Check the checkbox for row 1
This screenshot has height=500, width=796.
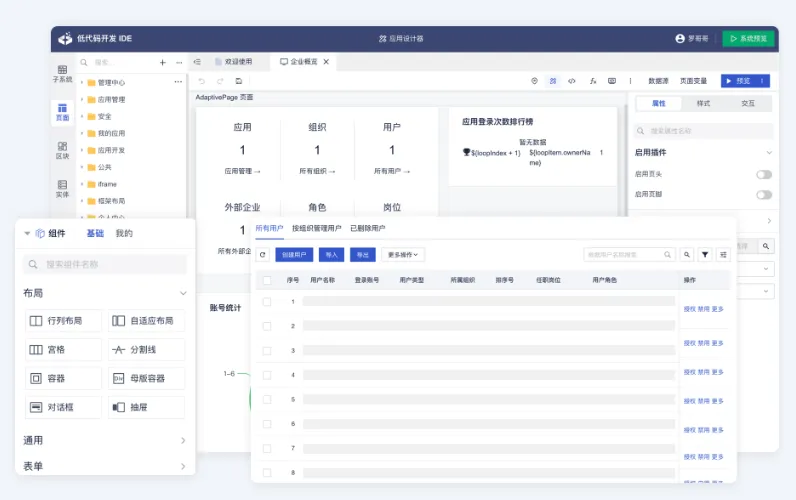267,302
